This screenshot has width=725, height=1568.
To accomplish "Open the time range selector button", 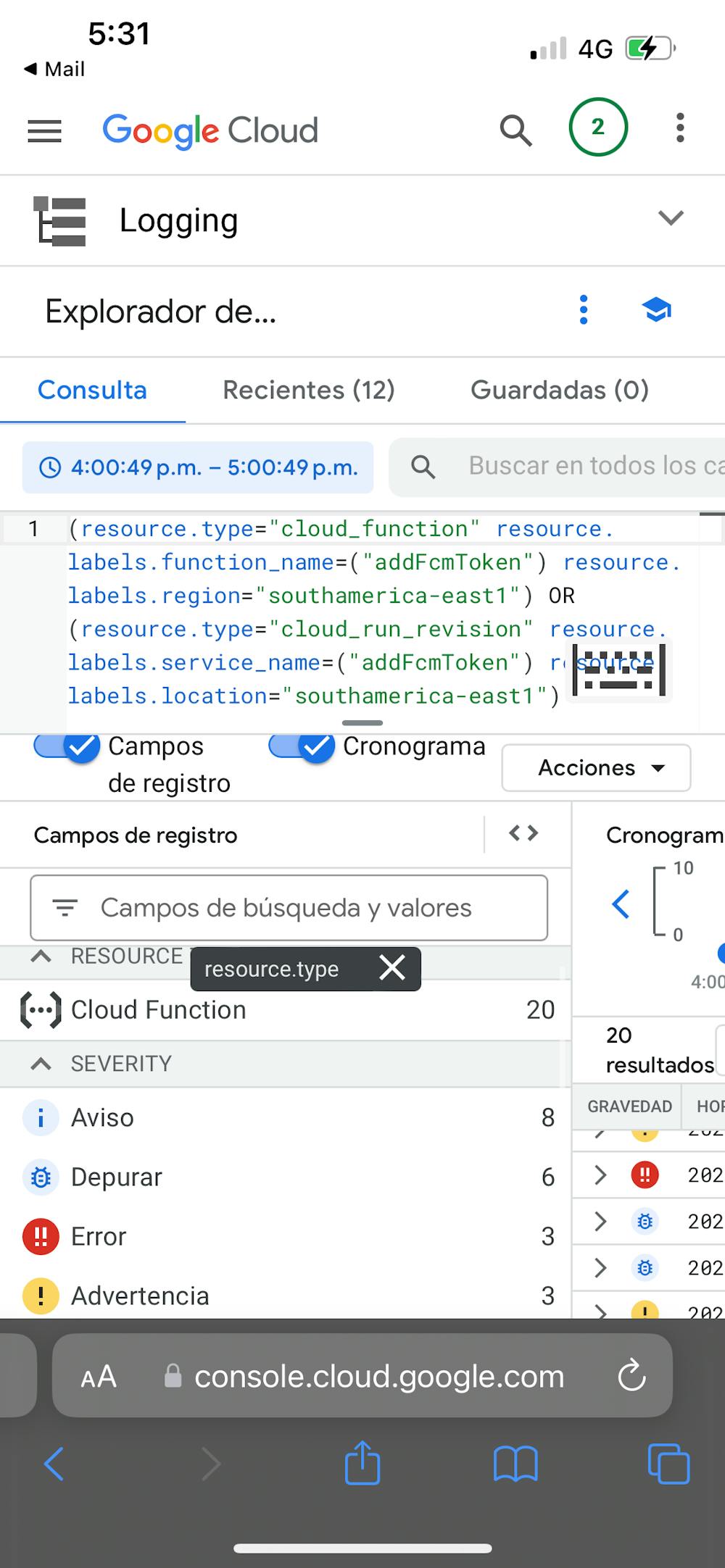I will (x=198, y=467).
